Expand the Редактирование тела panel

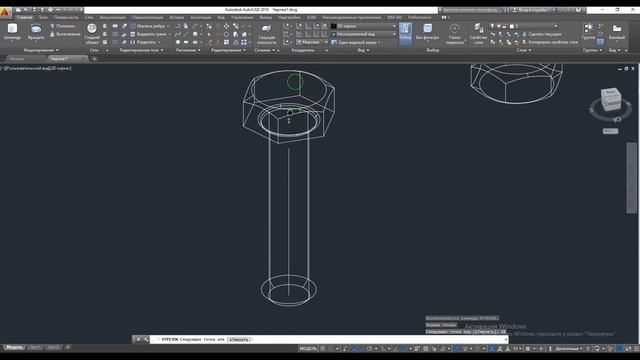click(x=141, y=50)
